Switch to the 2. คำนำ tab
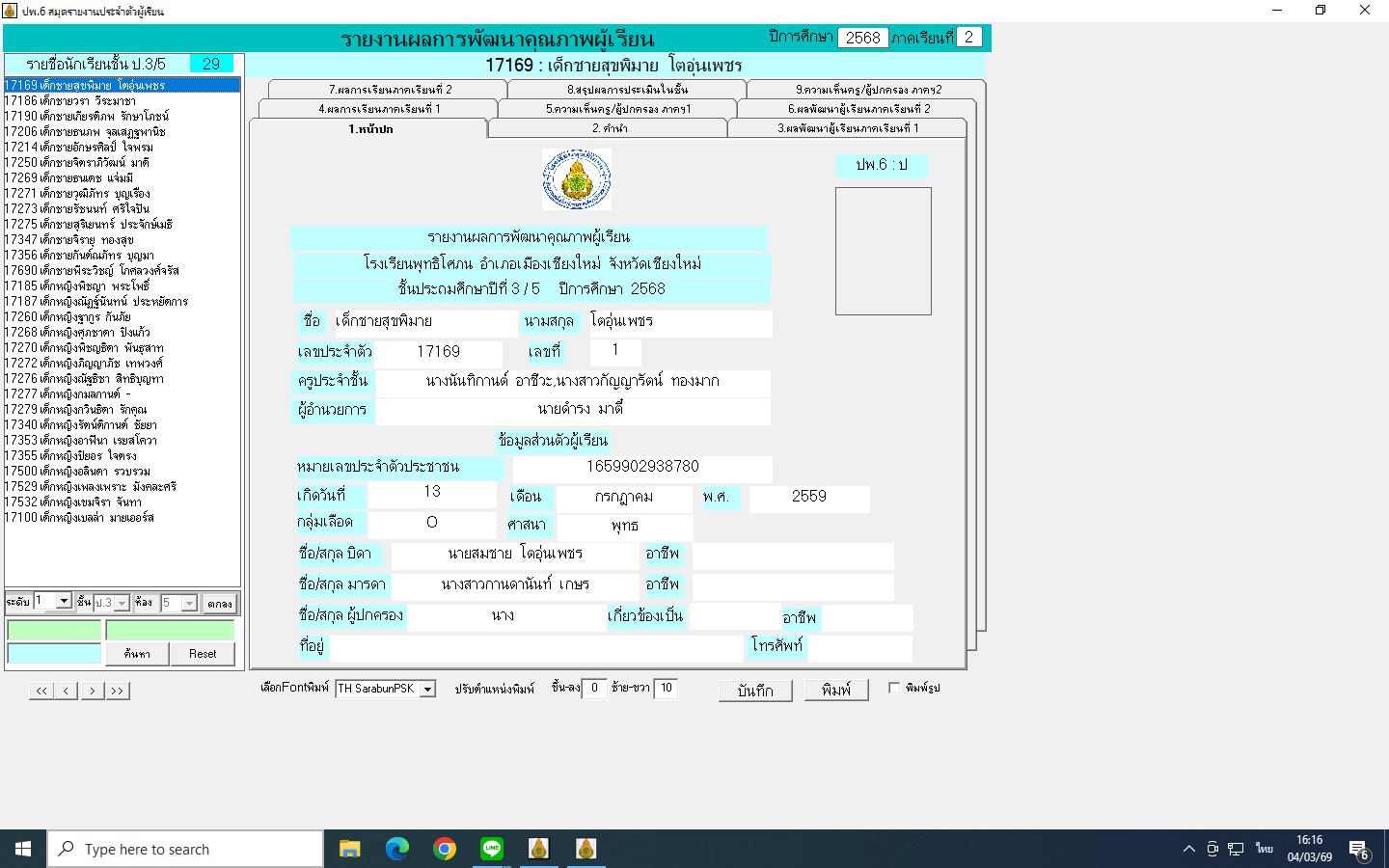1389x868 pixels. (609, 128)
